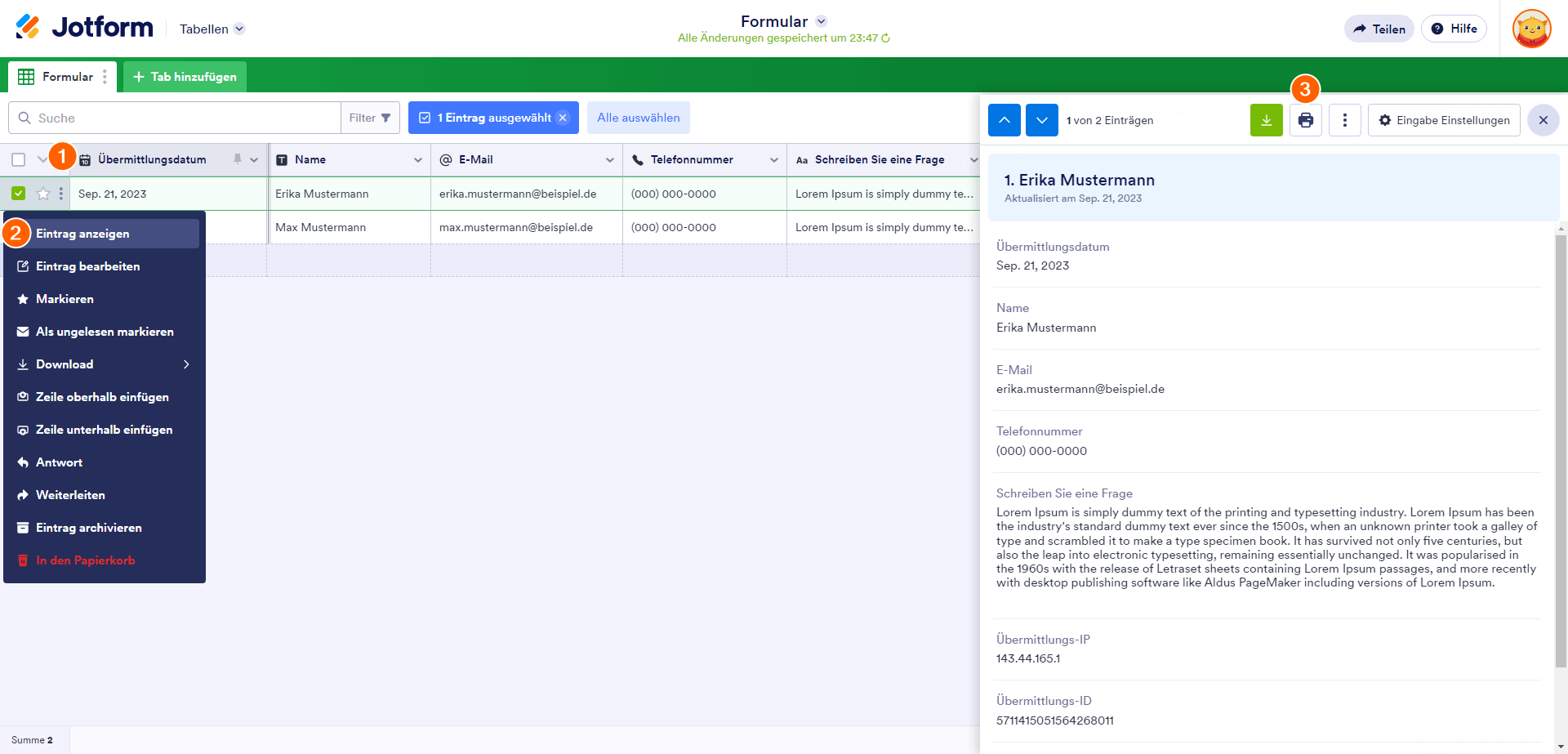Image resolution: width=1568 pixels, height=754 pixels.
Task: Print the entry using the printer icon
Action: tap(1306, 120)
